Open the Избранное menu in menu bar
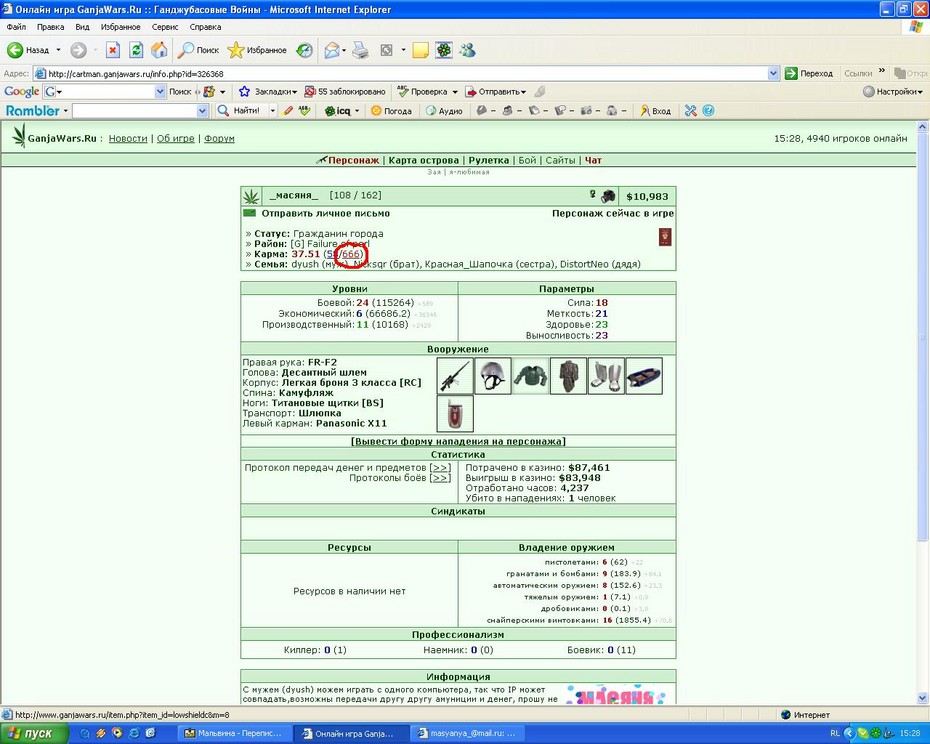The height and width of the screenshot is (744, 930). pyautogui.click(x=120, y=27)
